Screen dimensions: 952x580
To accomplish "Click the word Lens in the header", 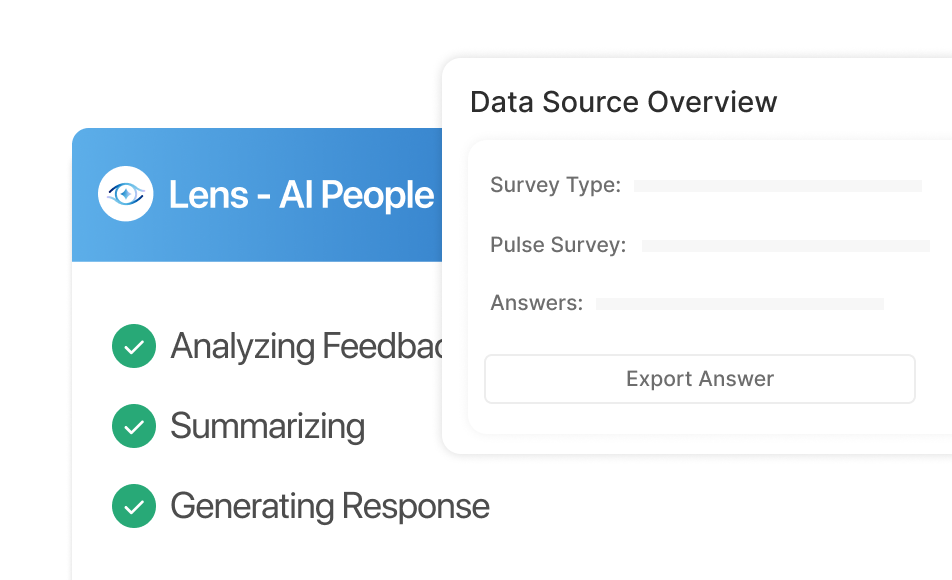I will coord(208,195).
